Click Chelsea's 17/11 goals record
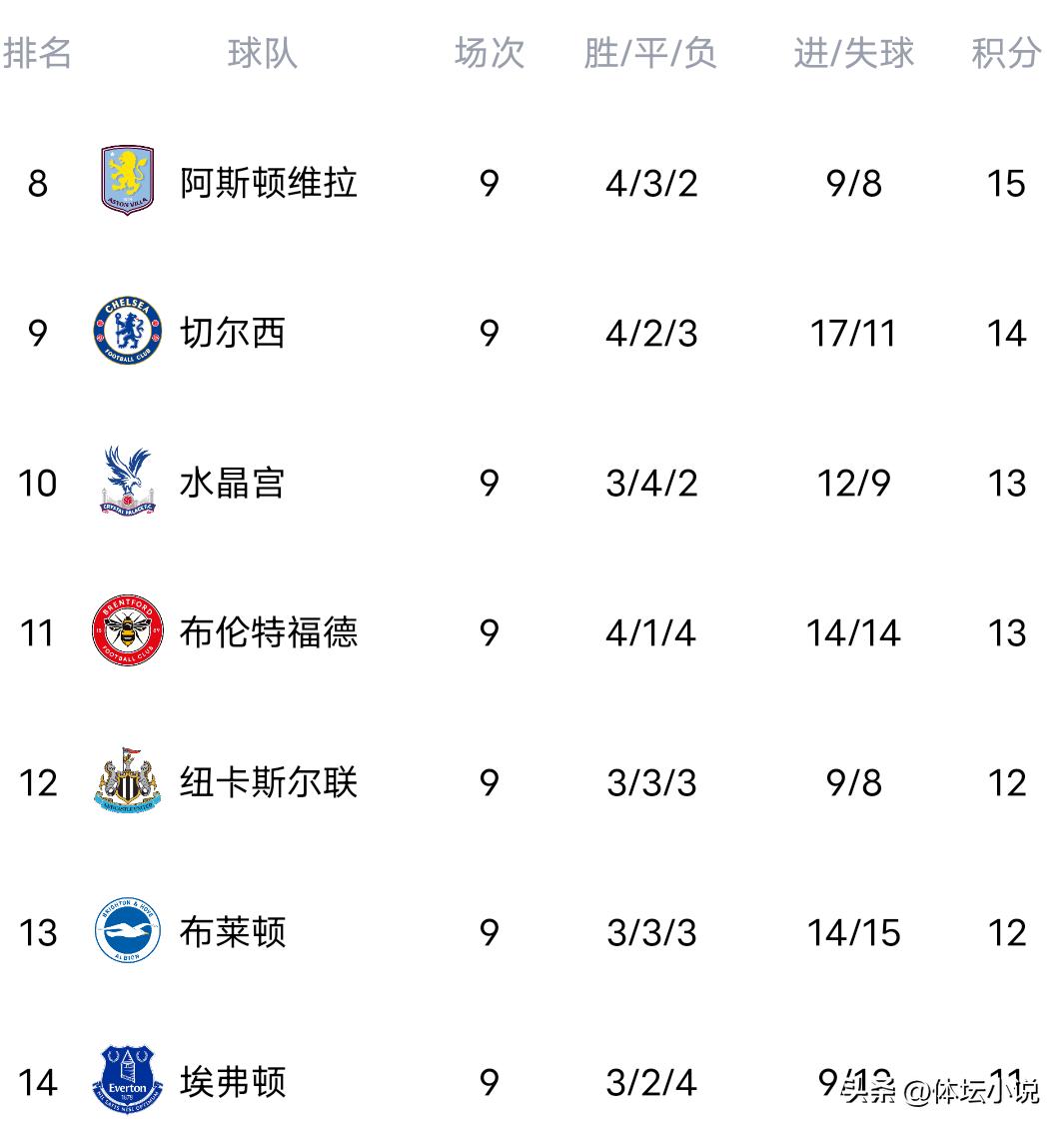This screenshot has width=1064, height=1129. pyautogui.click(x=853, y=333)
